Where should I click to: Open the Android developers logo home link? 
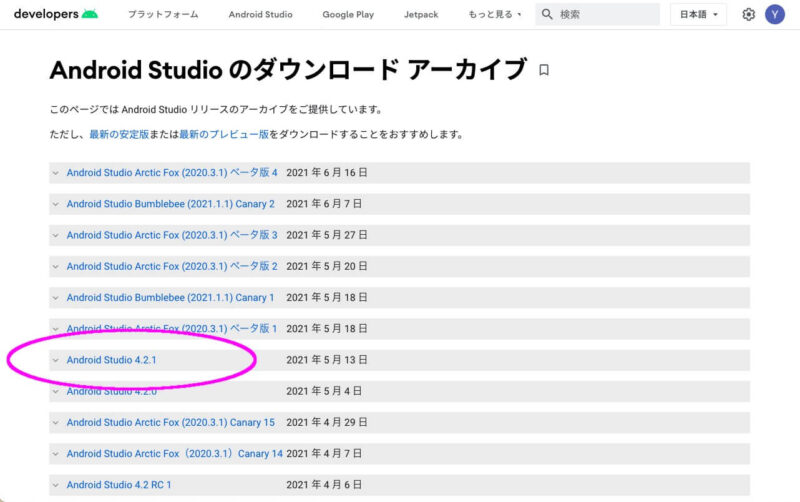[56, 14]
